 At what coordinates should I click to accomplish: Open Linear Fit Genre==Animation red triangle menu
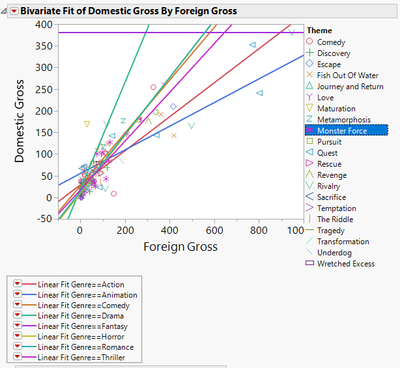17,294
